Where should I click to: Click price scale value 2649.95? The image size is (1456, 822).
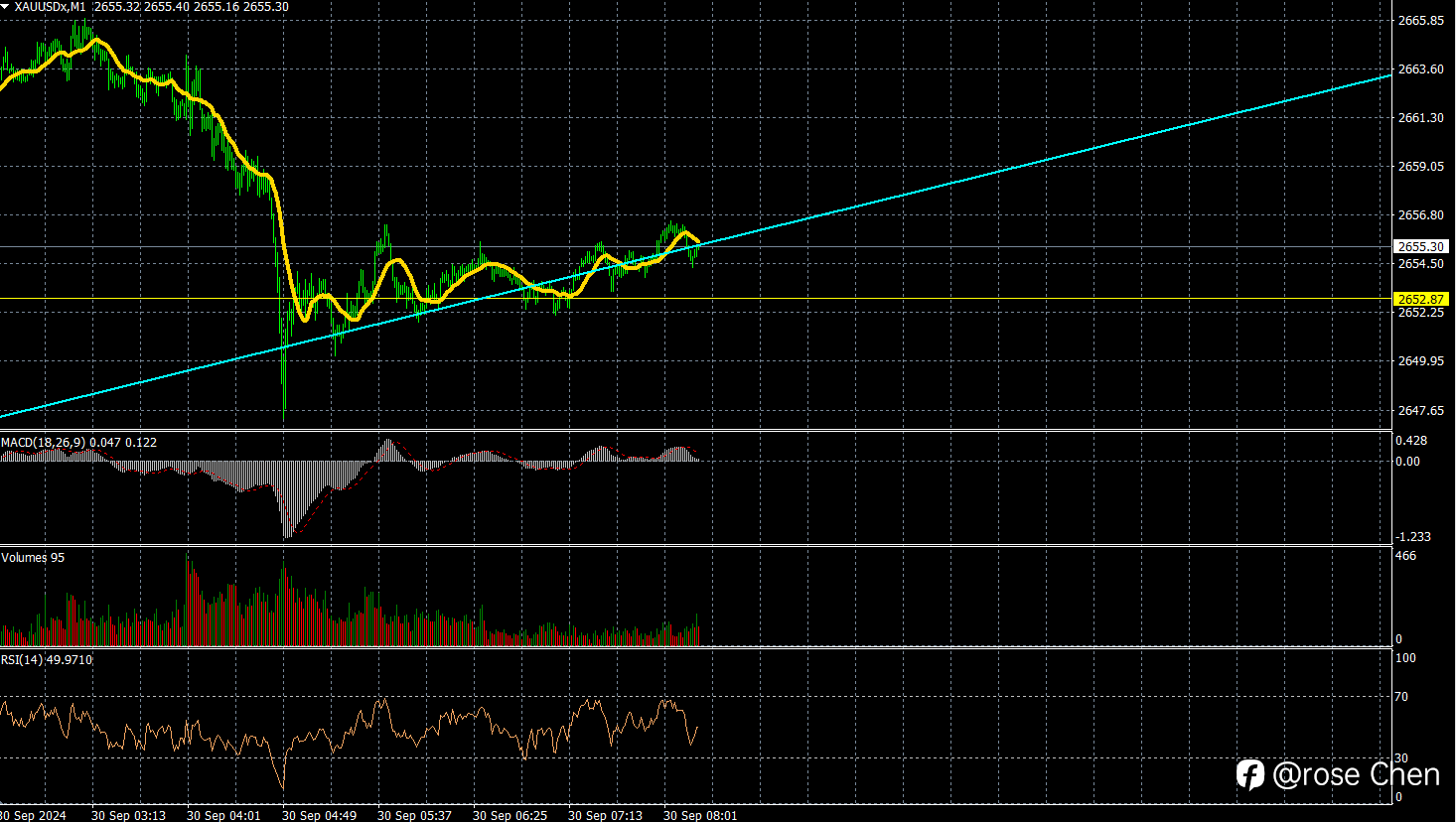1420,361
